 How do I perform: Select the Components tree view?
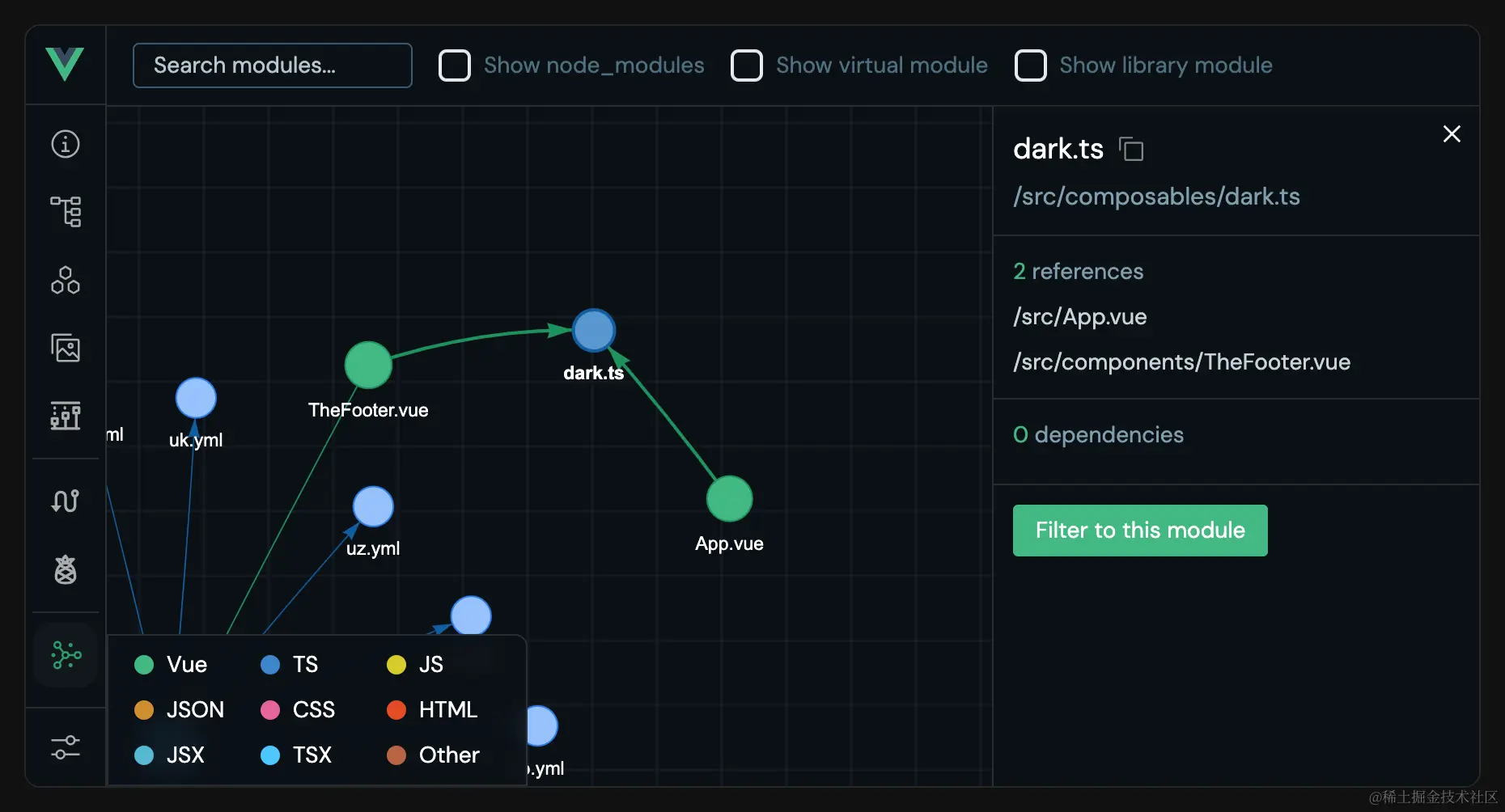tap(65, 211)
